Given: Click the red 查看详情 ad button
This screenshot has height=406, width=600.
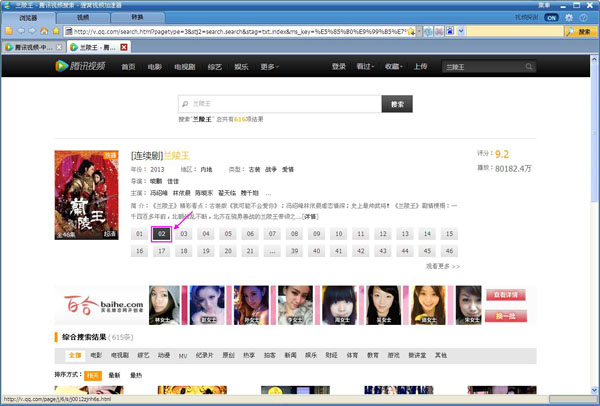Looking at the screenshot, I should coord(505,295).
